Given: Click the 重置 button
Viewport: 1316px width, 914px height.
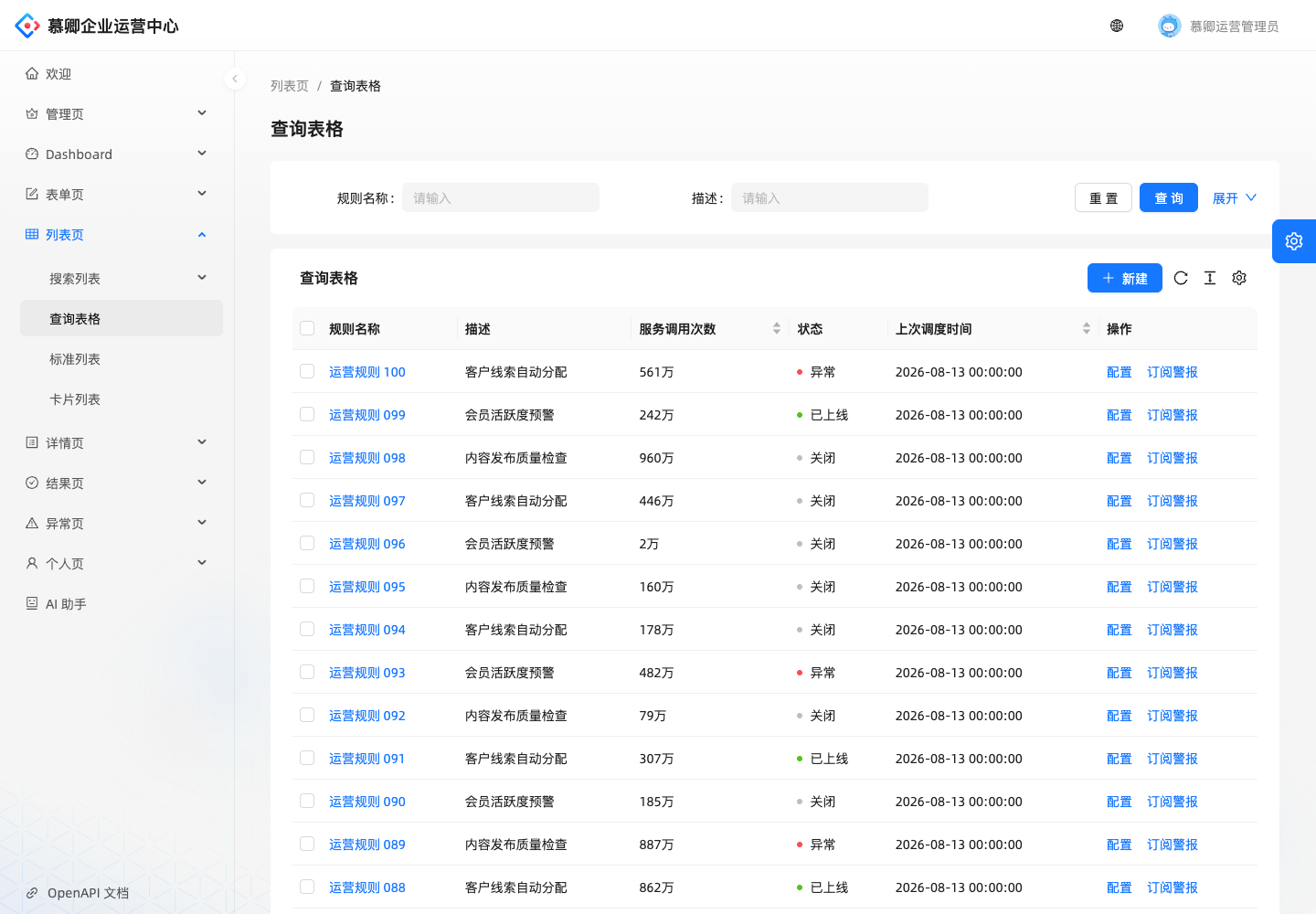Looking at the screenshot, I should [1103, 197].
